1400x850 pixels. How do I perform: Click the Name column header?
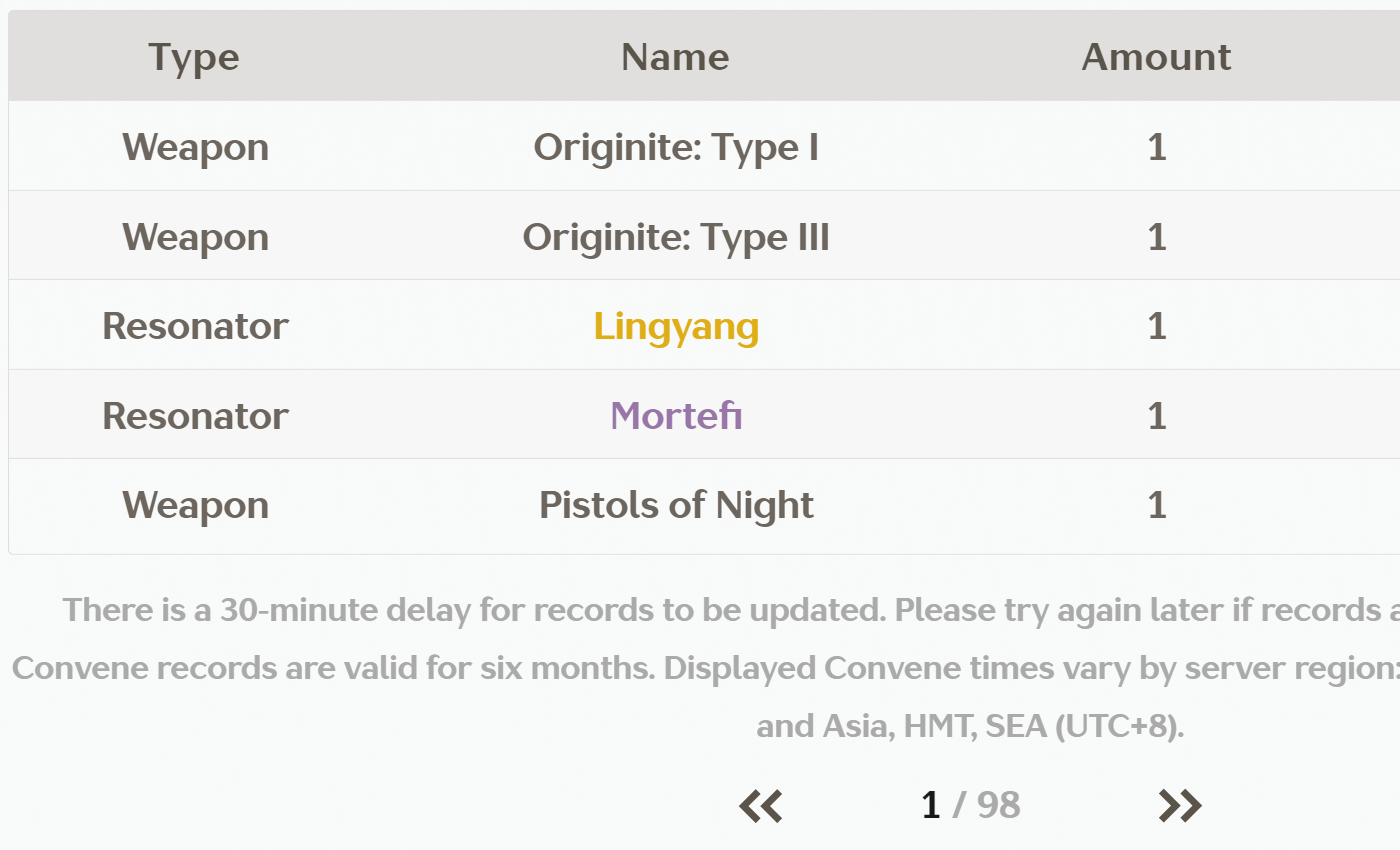tap(675, 57)
